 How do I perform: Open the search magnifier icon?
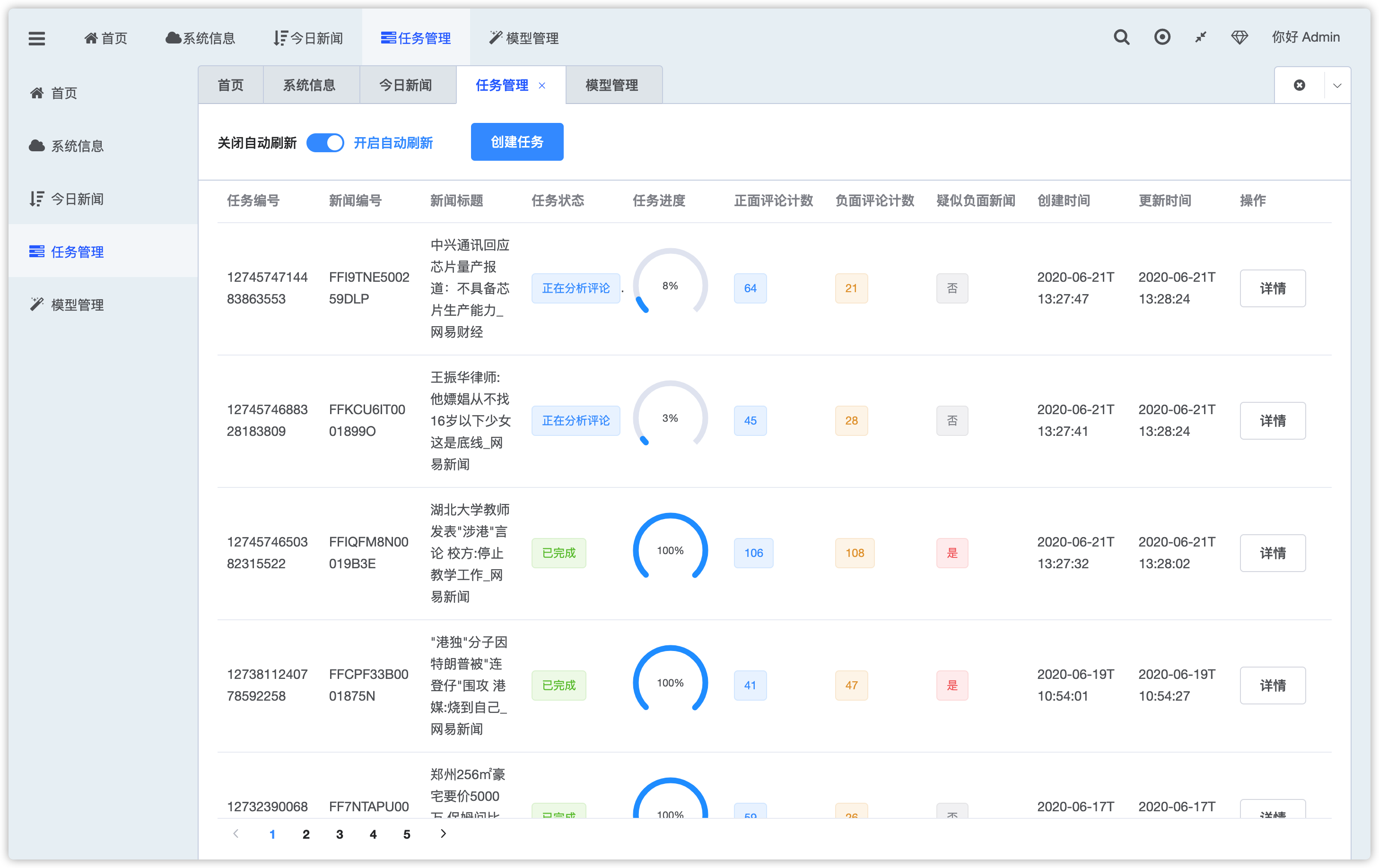pos(1121,37)
